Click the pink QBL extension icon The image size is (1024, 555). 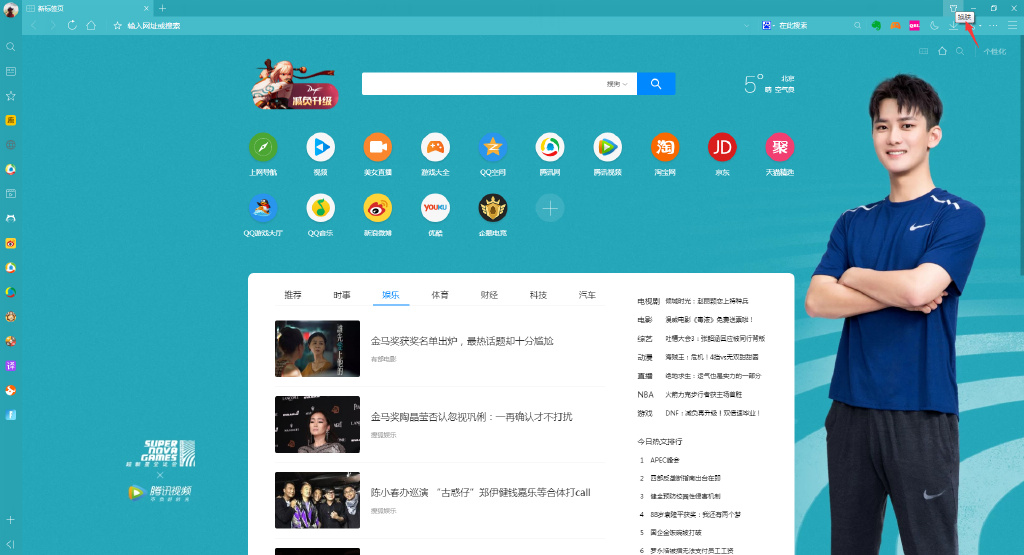click(x=914, y=25)
